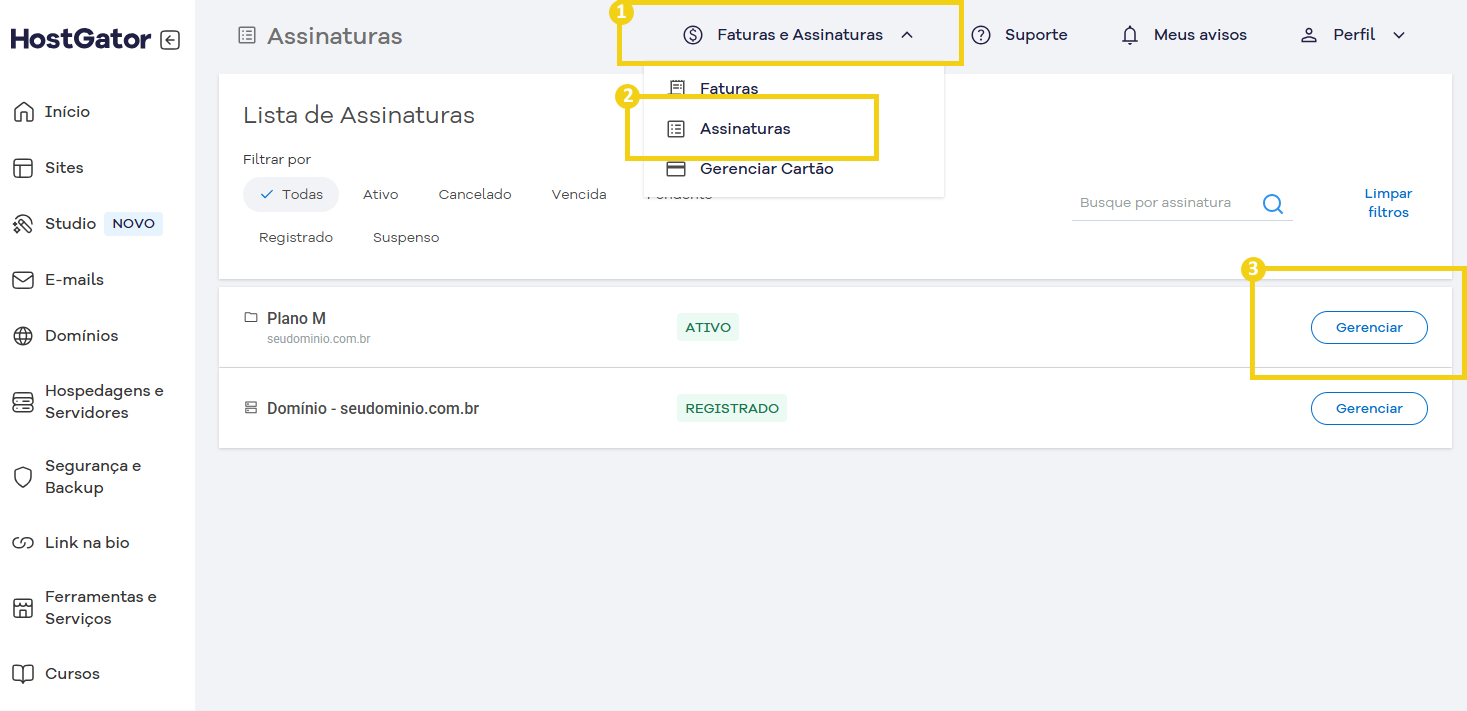Collapse the Faturas e Assinaturas chevron
This screenshot has height=711, width=1467.
907,35
